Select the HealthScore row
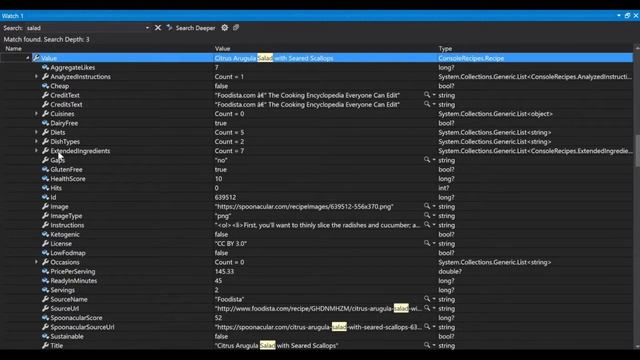The image size is (640, 360). click(x=317, y=179)
